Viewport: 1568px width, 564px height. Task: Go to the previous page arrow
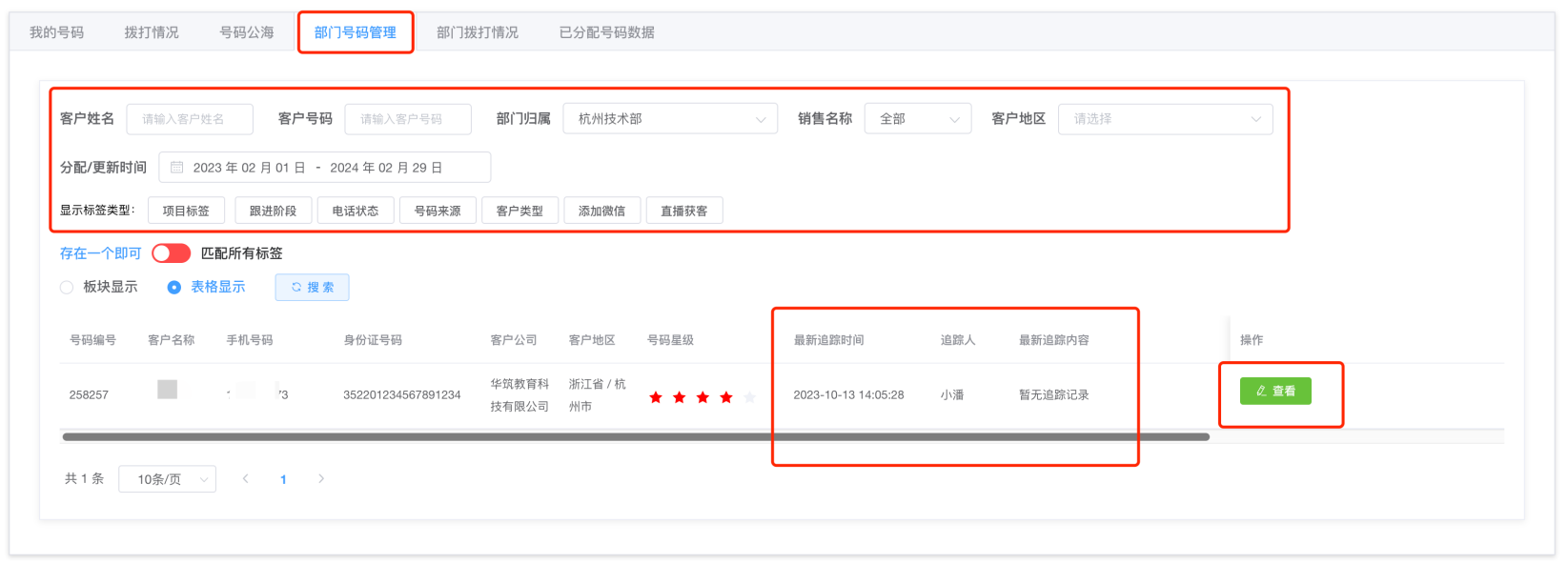point(246,479)
